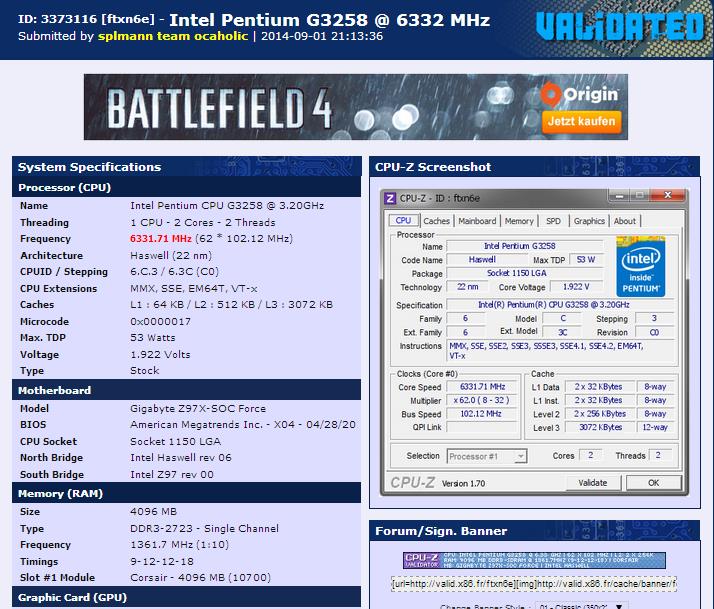Click the CPU-Z purple Z window icon

[x=390, y=198]
